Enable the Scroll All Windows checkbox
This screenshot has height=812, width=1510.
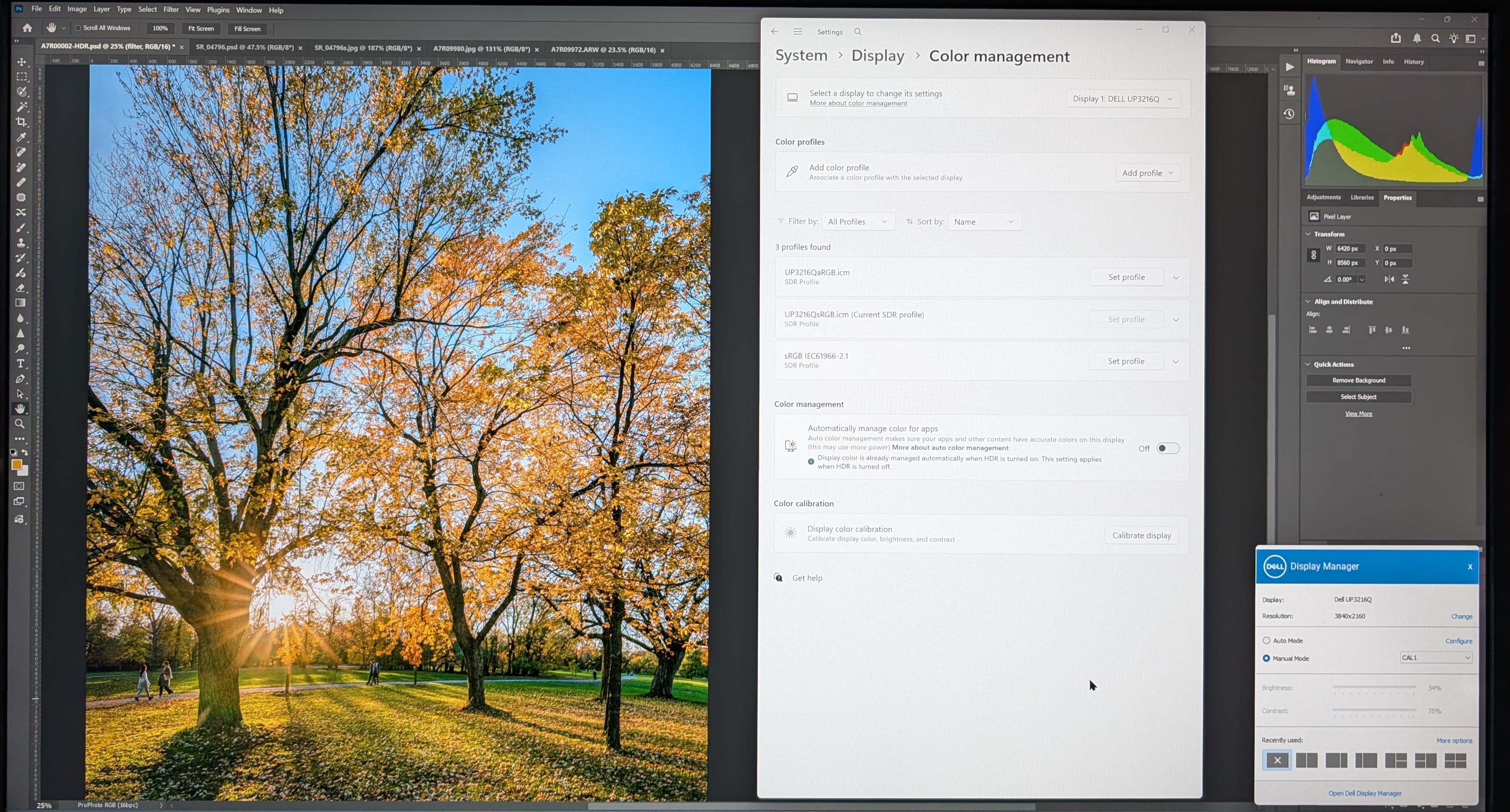tap(79, 28)
